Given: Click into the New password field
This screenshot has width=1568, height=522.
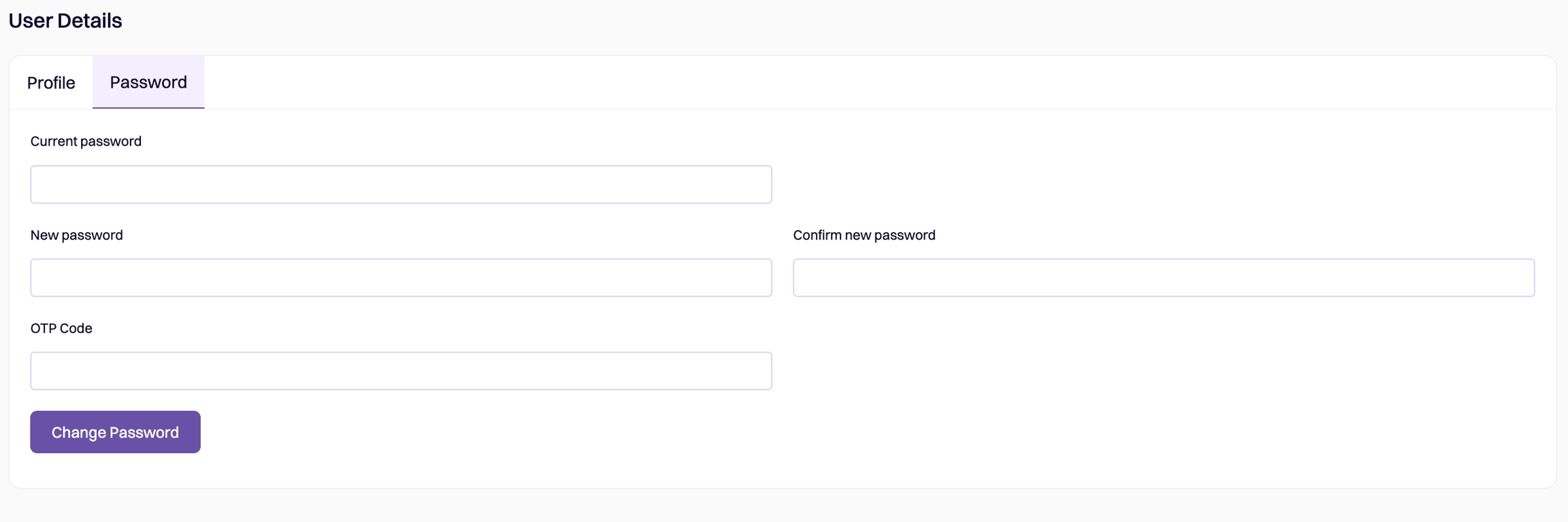Looking at the screenshot, I should (401, 278).
